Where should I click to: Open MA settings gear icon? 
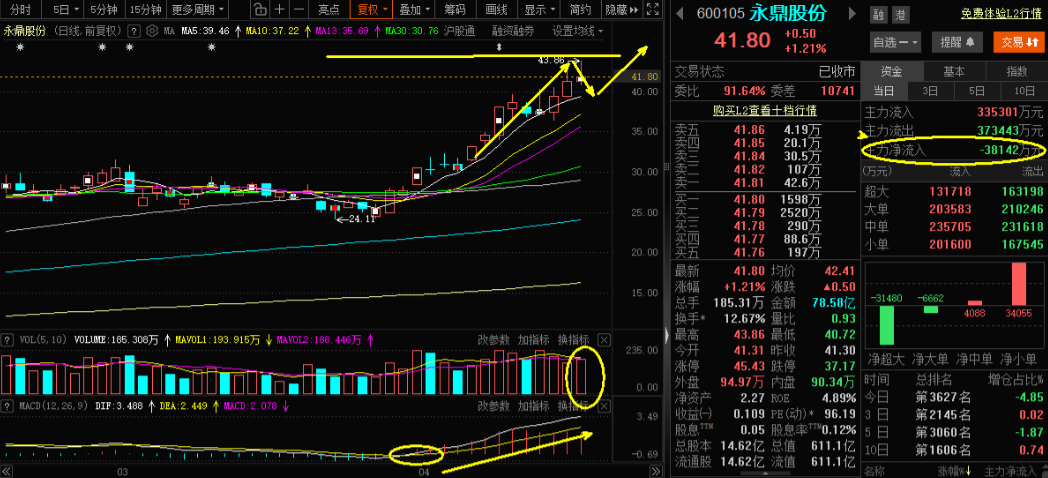(152, 31)
